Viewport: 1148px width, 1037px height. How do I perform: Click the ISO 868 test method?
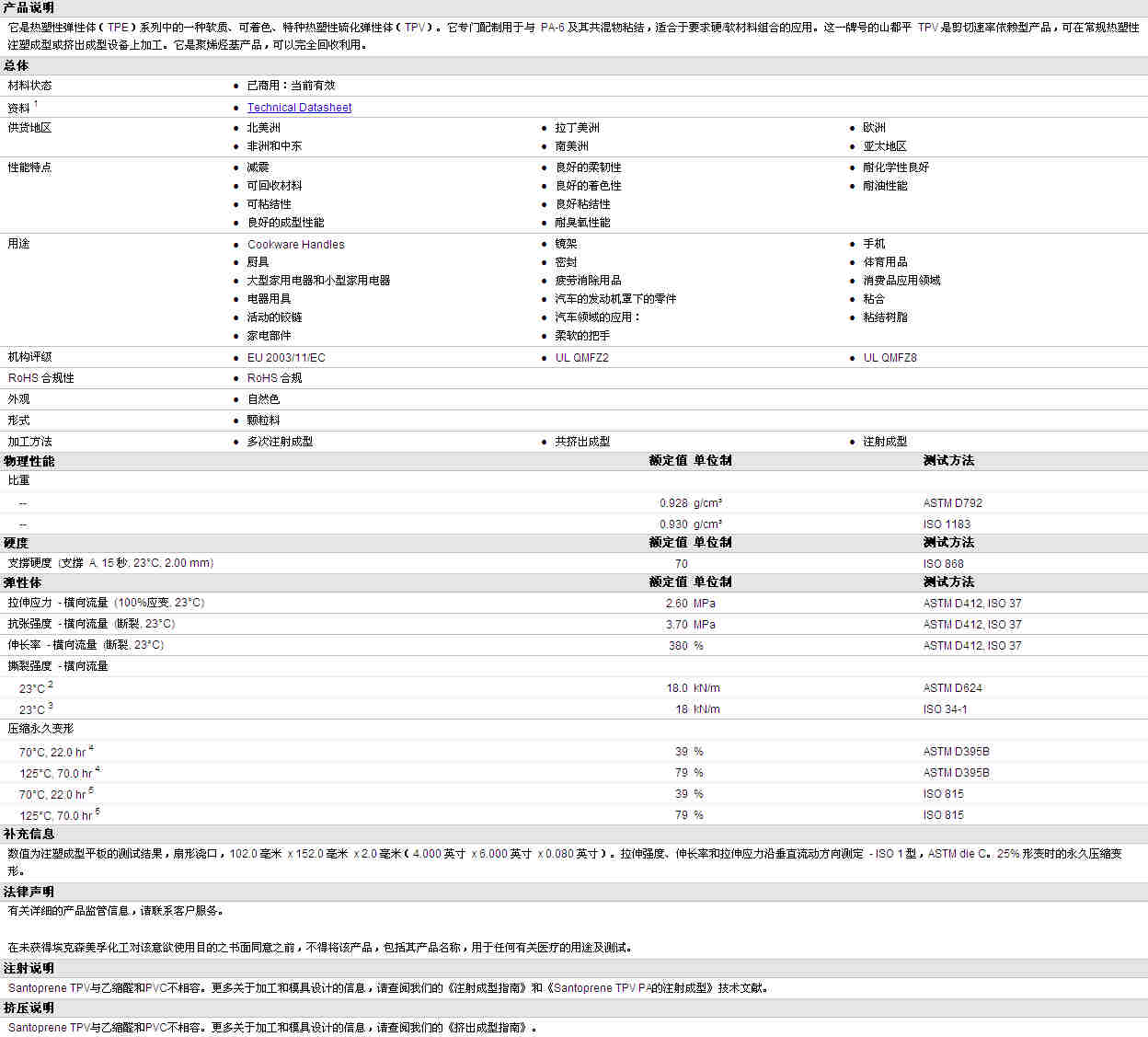944,564
